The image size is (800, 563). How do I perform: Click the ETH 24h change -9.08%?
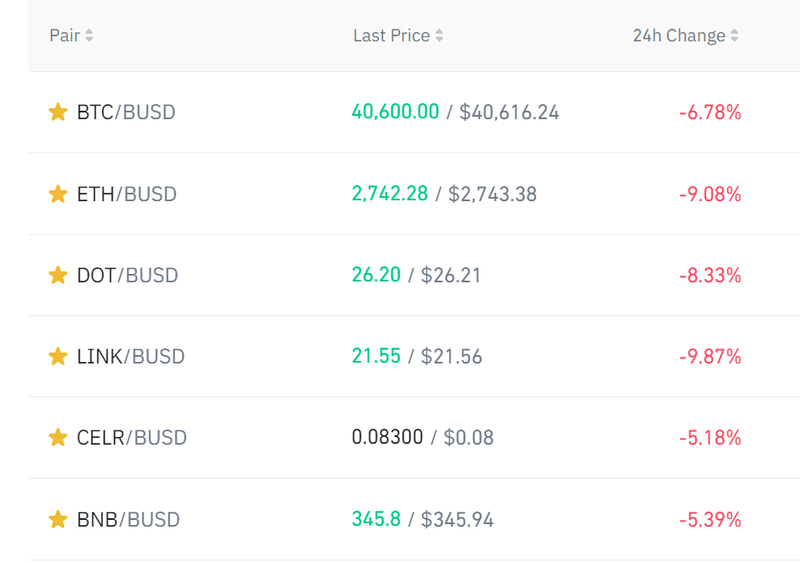click(710, 194)
